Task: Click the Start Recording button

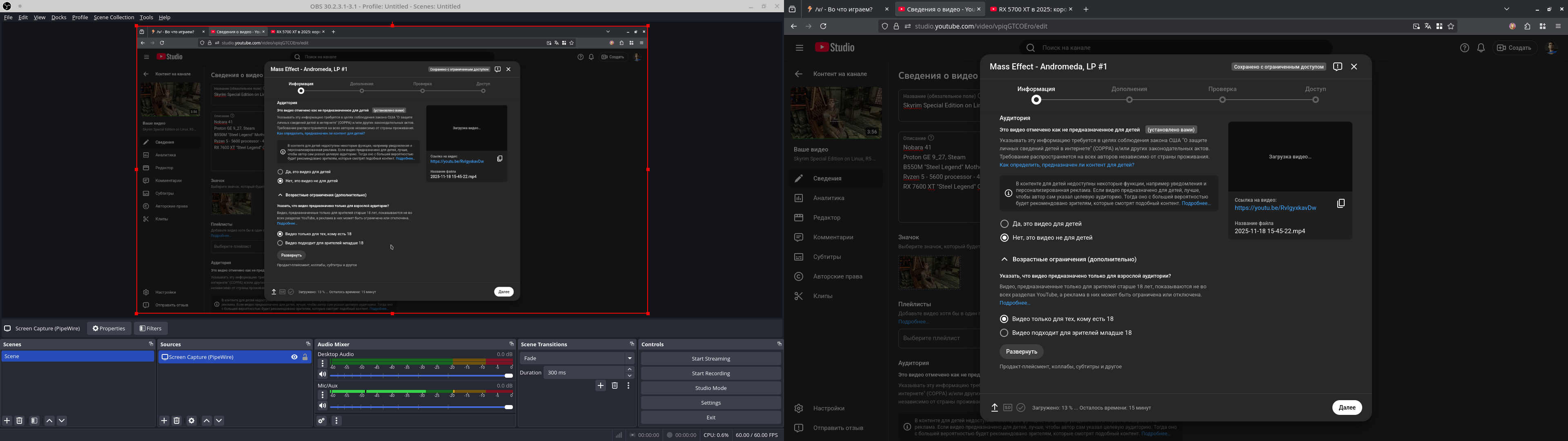Action: pos(710,373)
